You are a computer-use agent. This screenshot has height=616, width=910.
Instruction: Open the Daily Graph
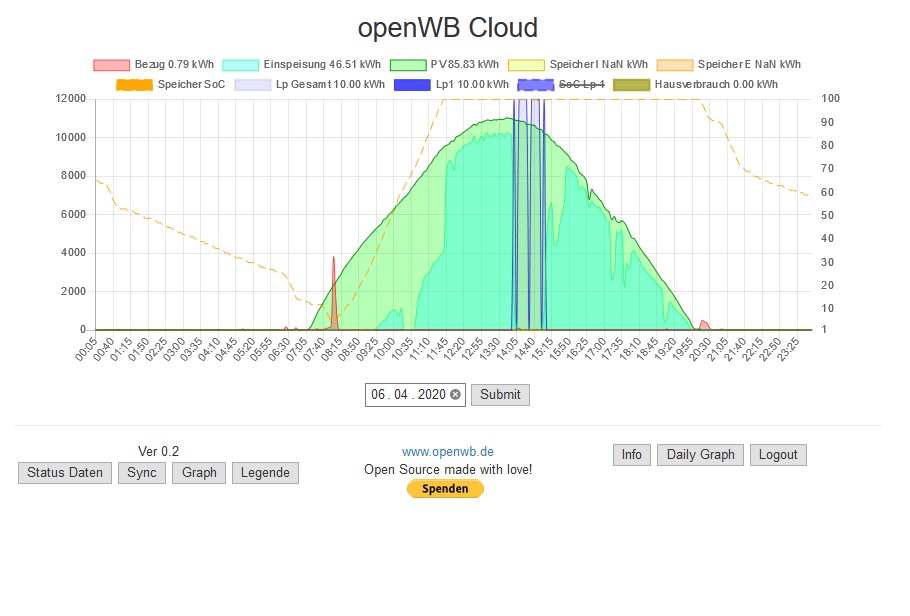700,455
